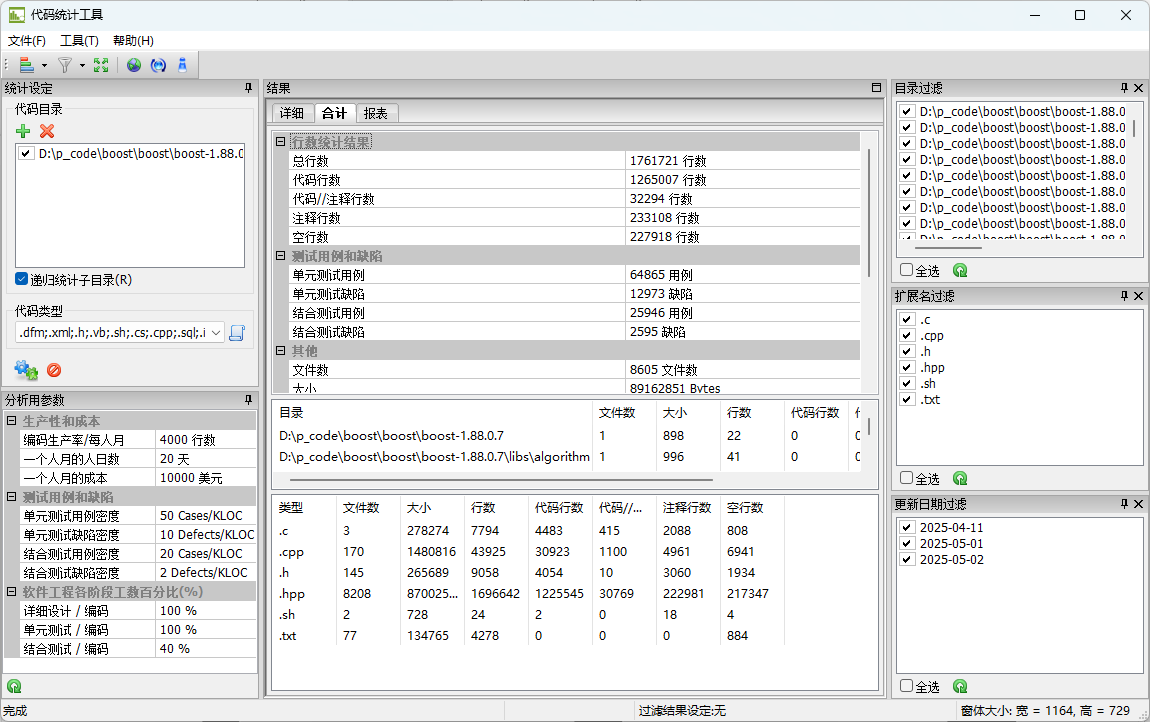The image size is (1150, 722).
Task: Toggle 递归统计子目录 checkbox
Action: (22, 280)
